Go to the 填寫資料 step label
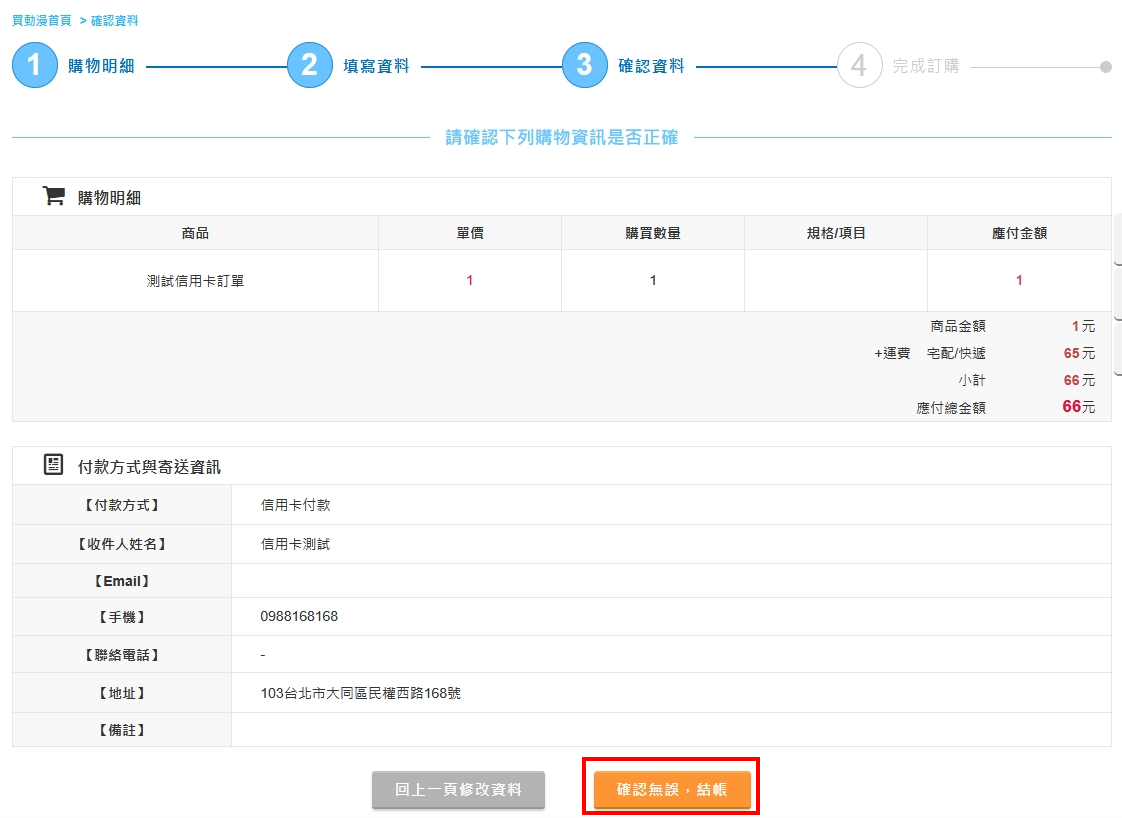The image size is (1122, 818). (376, 67)
